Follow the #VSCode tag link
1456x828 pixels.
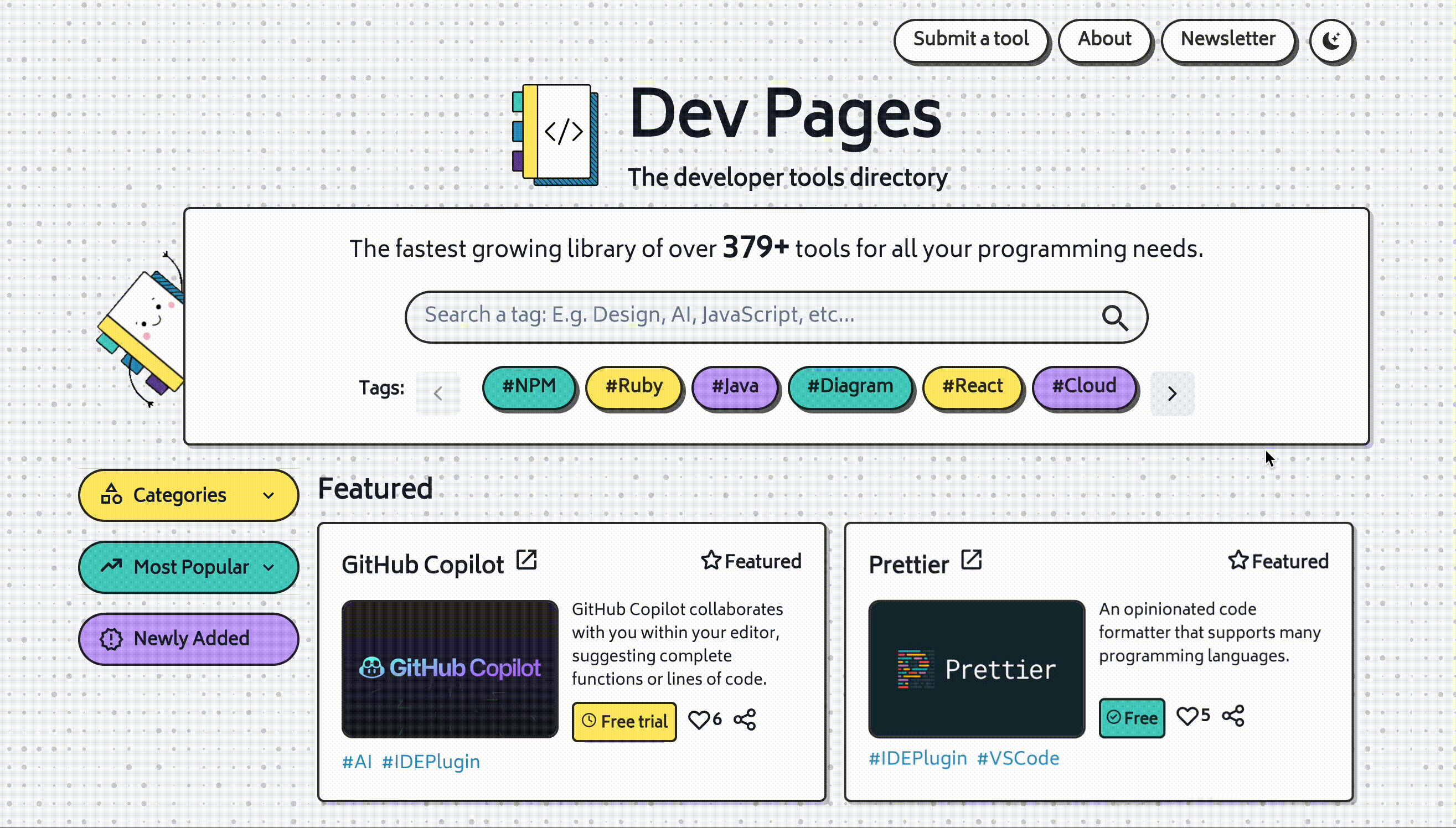[1018, 758]
